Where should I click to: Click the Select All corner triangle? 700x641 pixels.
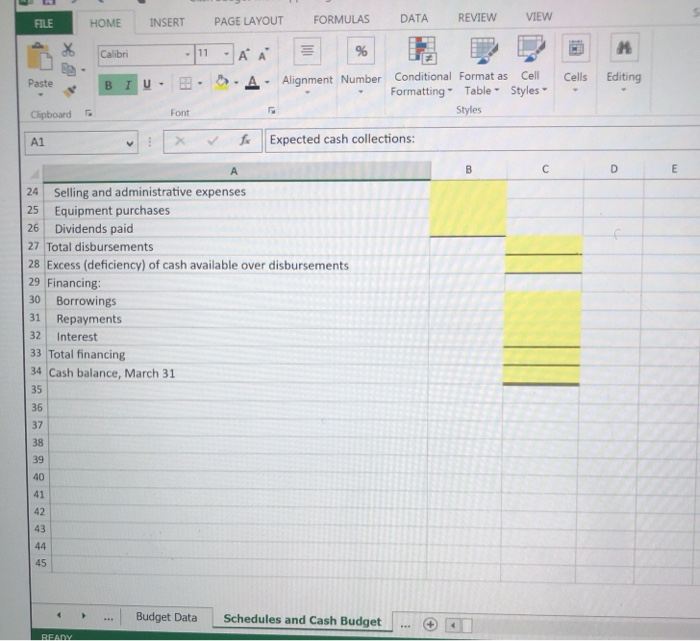(34, 173)
